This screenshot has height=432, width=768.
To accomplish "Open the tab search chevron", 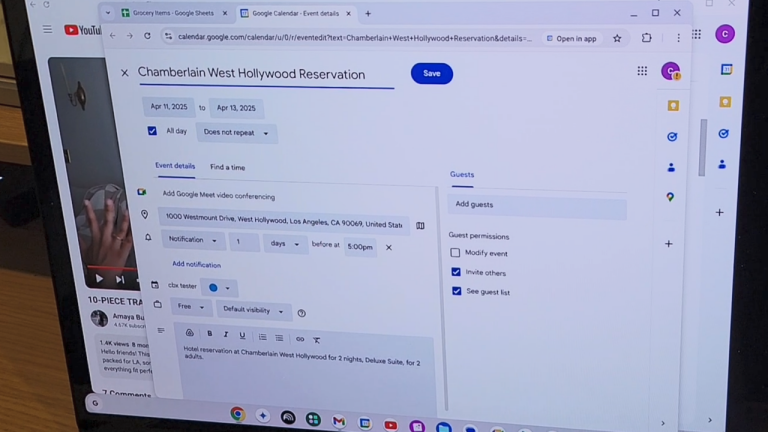I will pos(108,13).
